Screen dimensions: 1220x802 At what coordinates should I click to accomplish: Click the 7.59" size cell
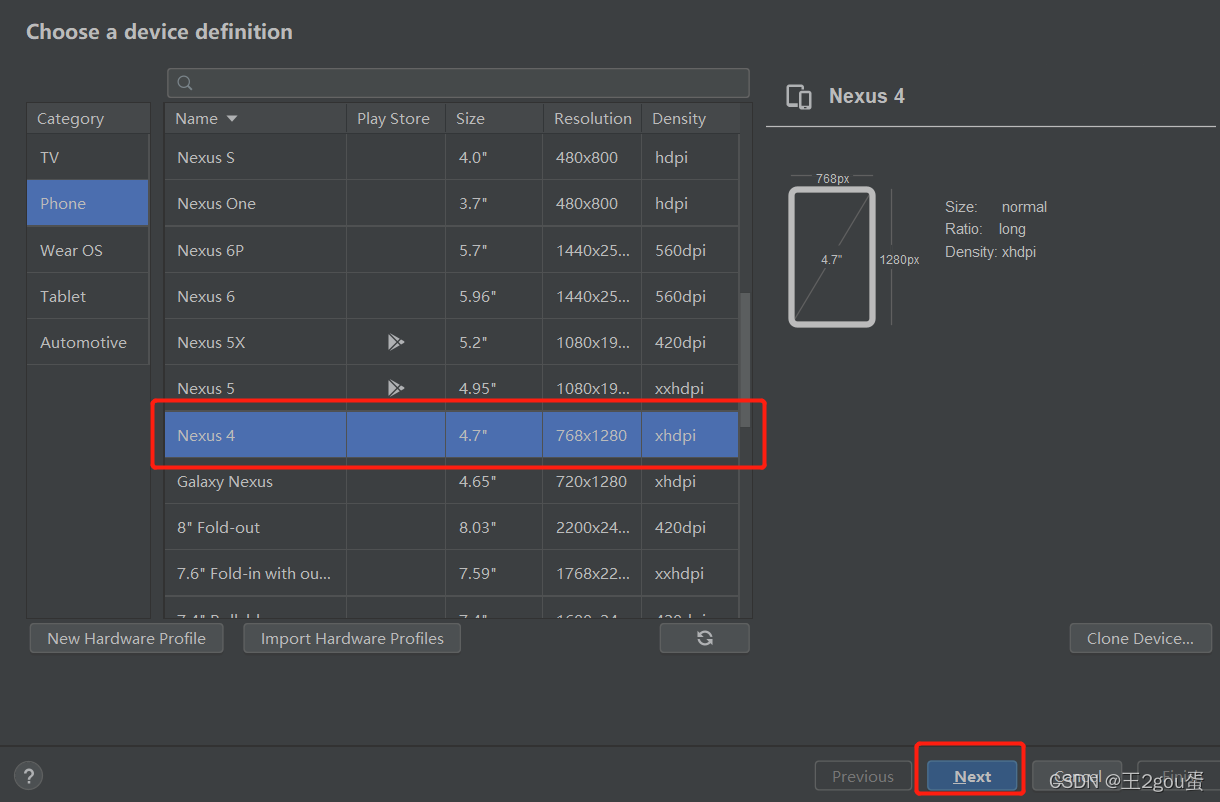[x=494, y=573]
